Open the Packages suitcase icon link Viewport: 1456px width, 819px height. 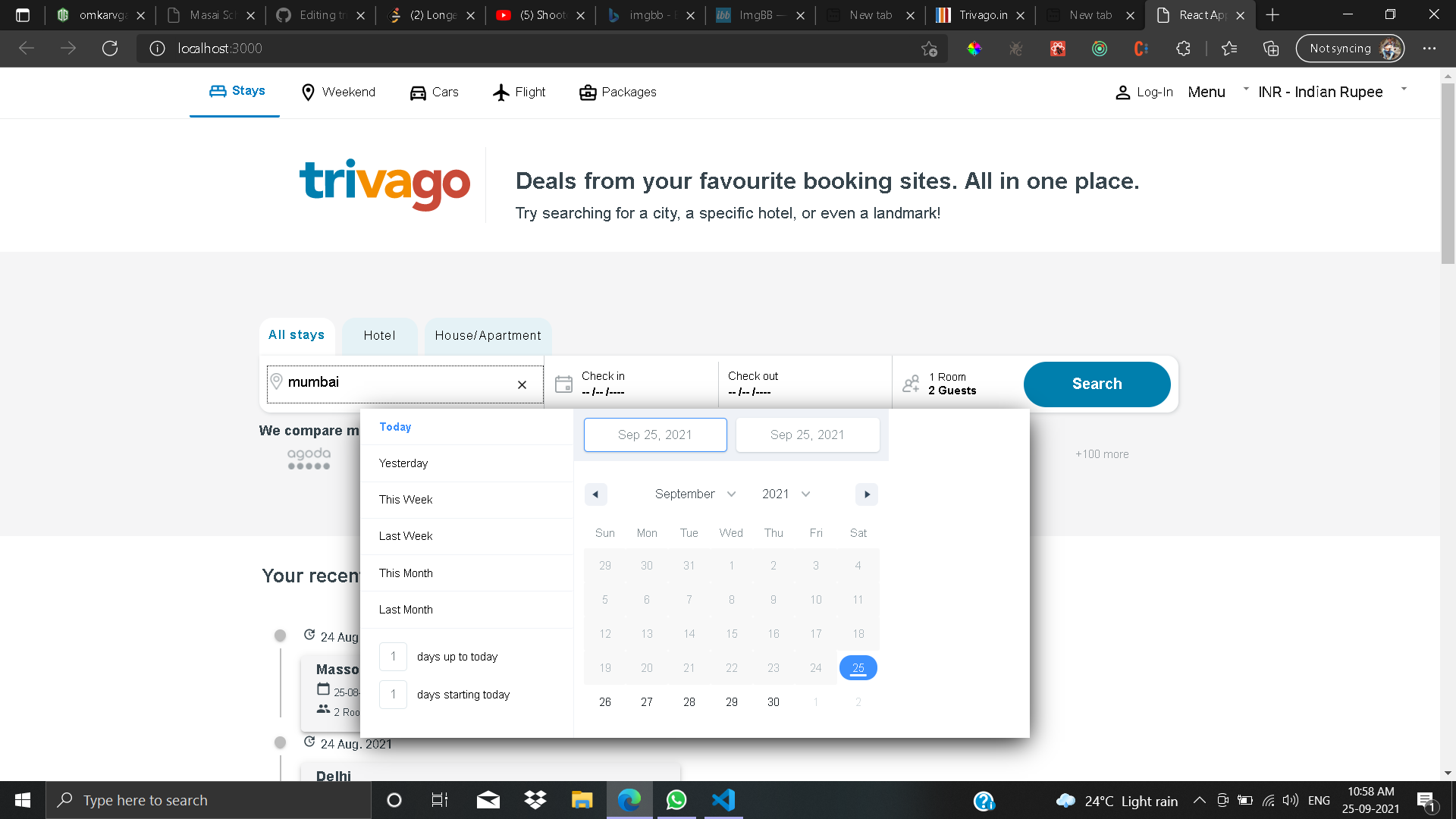click(x=588, y=93)
